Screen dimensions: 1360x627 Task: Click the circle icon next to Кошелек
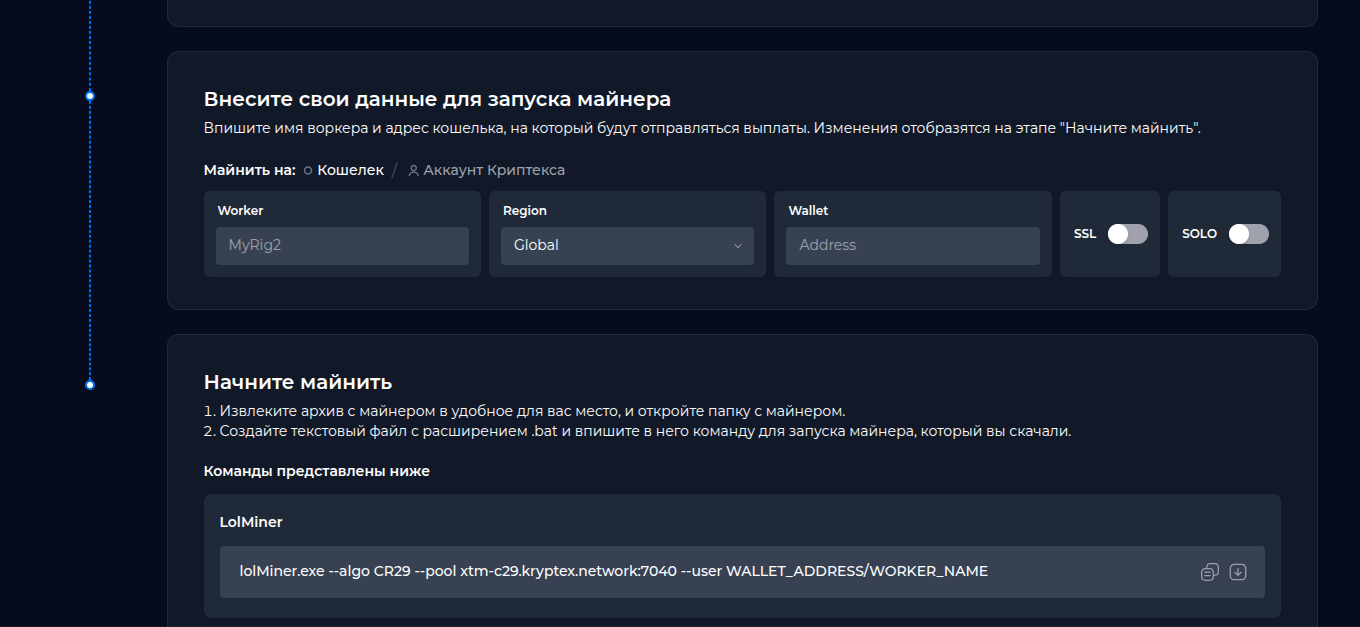(x=307, y=170)
